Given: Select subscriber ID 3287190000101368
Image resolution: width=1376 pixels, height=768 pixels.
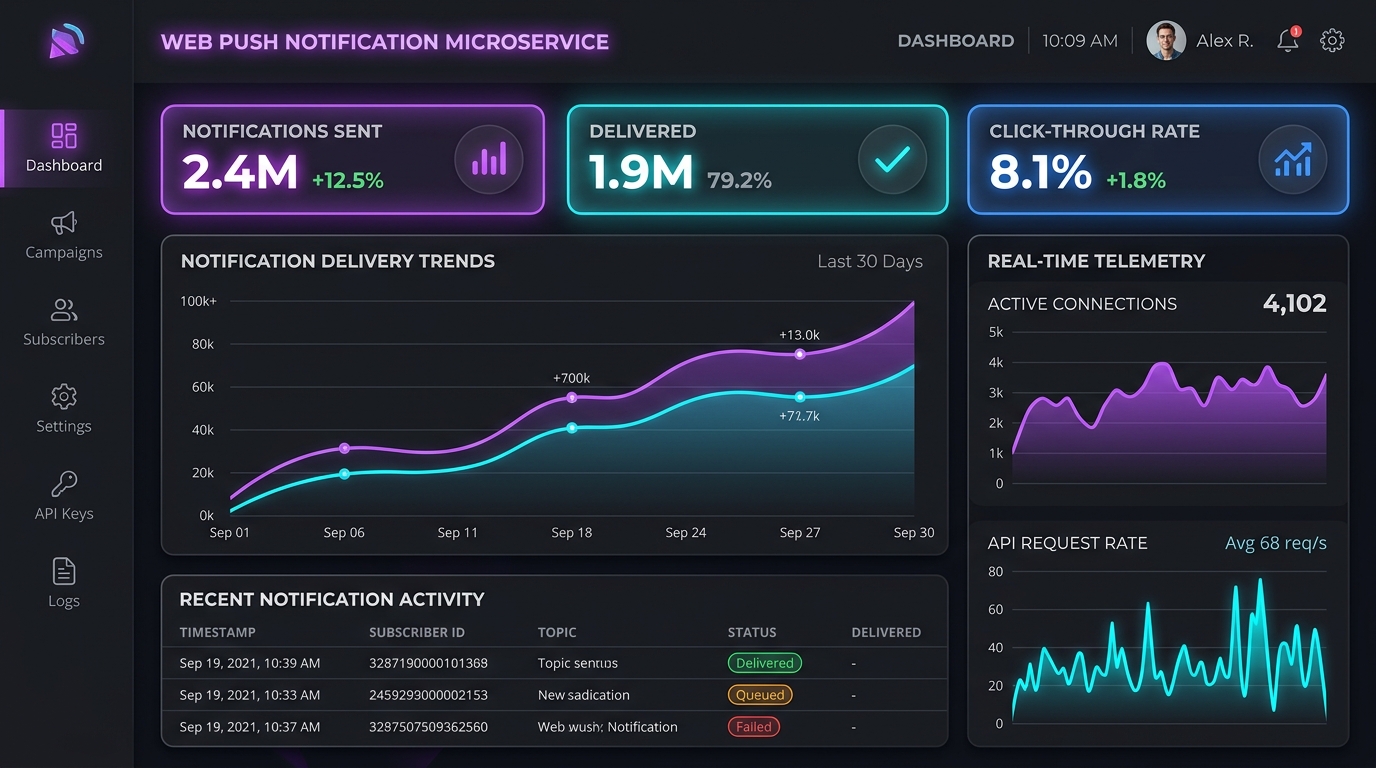Looking at the screenshot, I should tap(428, 663).
